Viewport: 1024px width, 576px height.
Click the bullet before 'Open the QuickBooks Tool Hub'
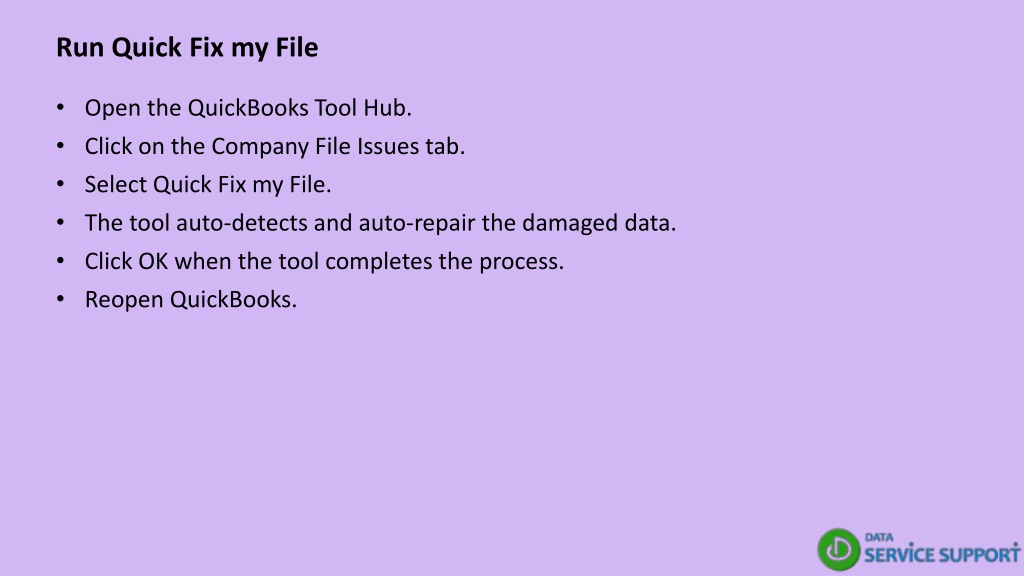(x=61, y=107)
